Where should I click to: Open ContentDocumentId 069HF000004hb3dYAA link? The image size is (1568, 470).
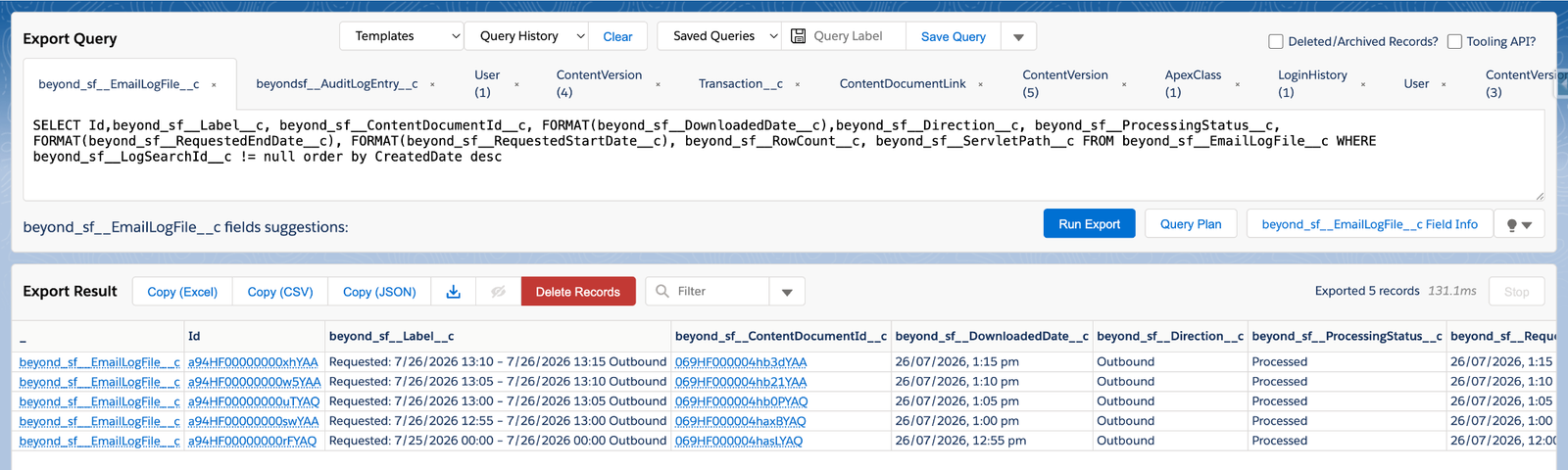[741, 362]
